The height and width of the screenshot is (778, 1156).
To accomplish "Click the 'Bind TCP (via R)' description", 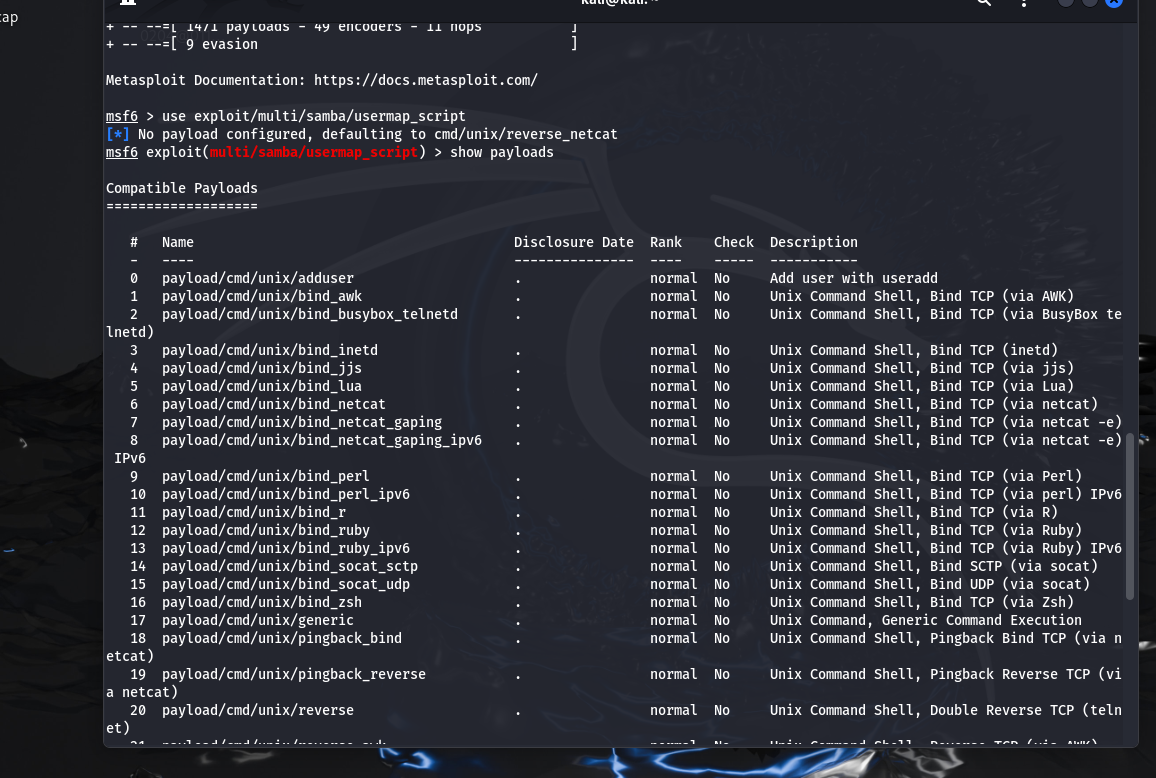I will pos(994,512).
